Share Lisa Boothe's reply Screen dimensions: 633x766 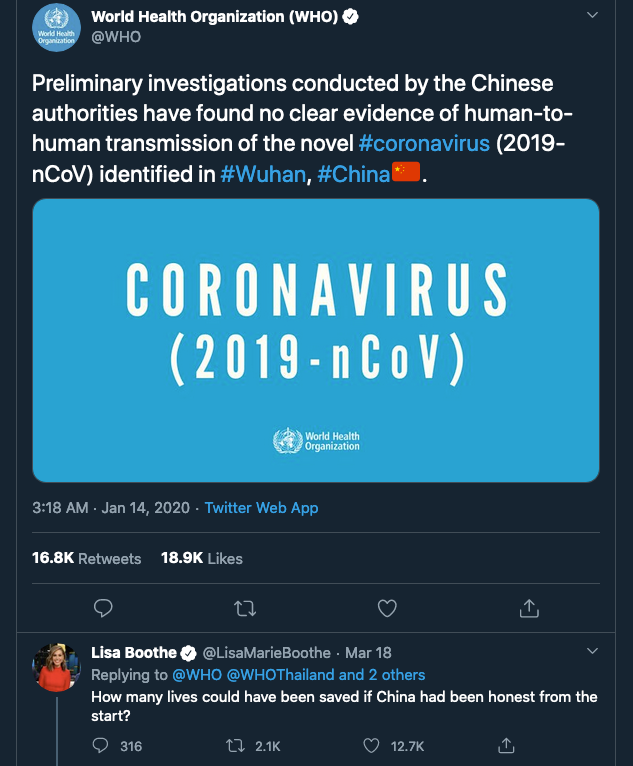tap(507, 746)
